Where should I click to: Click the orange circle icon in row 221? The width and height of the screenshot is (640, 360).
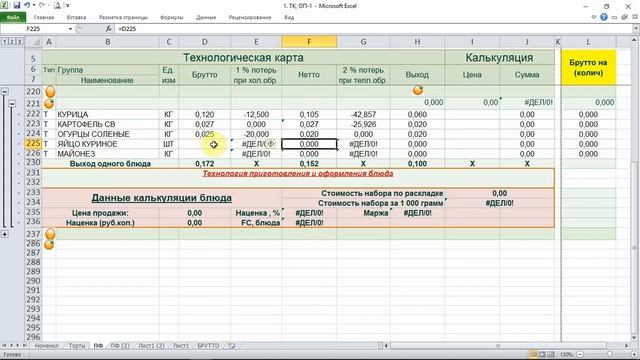(49, 104)
